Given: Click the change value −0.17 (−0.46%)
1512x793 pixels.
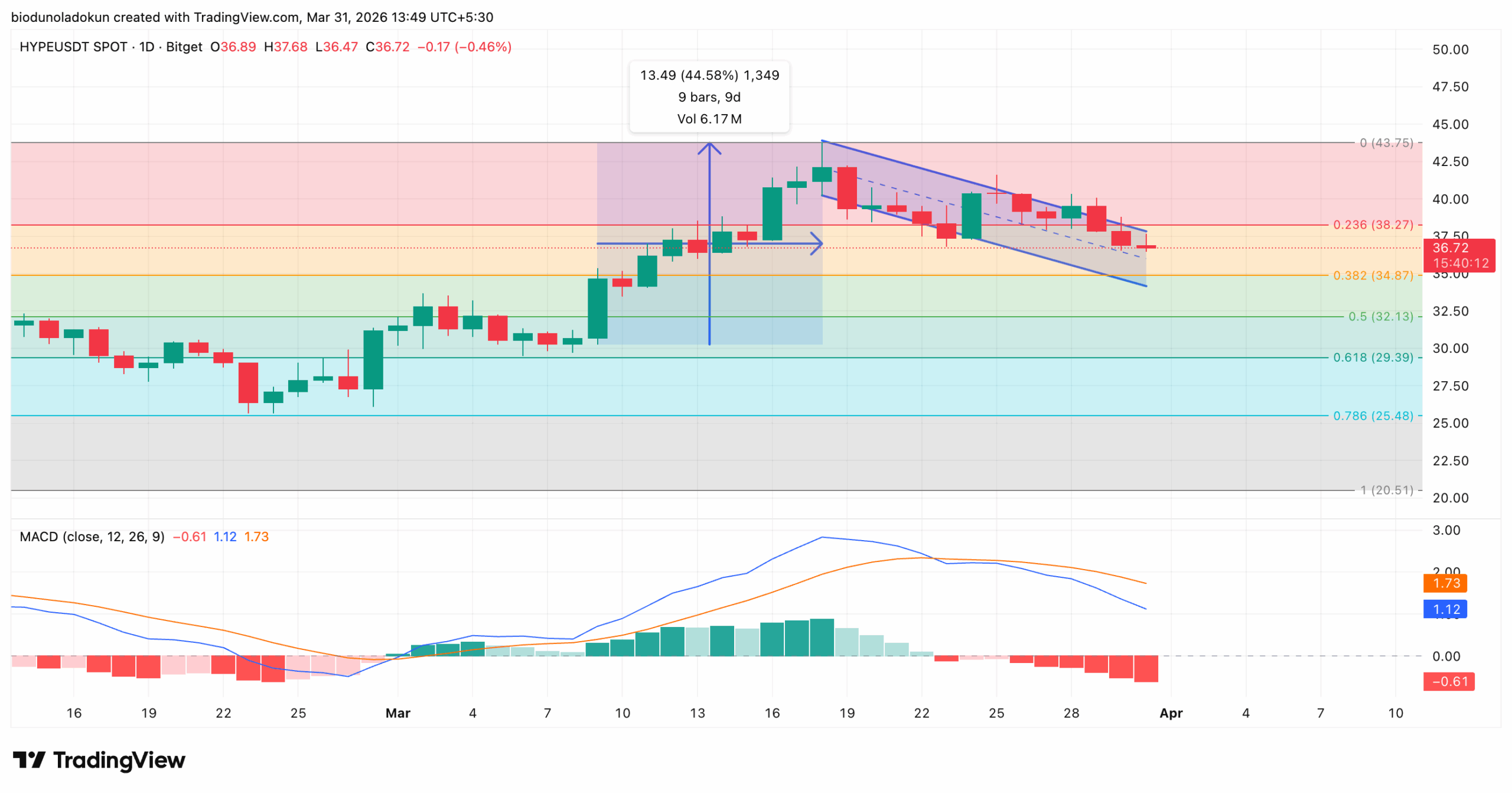Looking at the screenshot, I should (464, 47).
